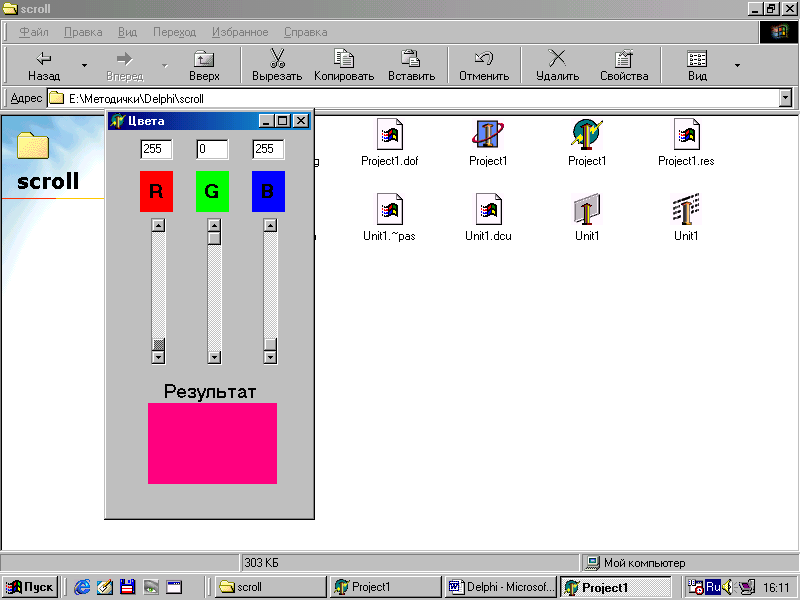Click Мой компьютер in the status bar

tap(644, 563)
